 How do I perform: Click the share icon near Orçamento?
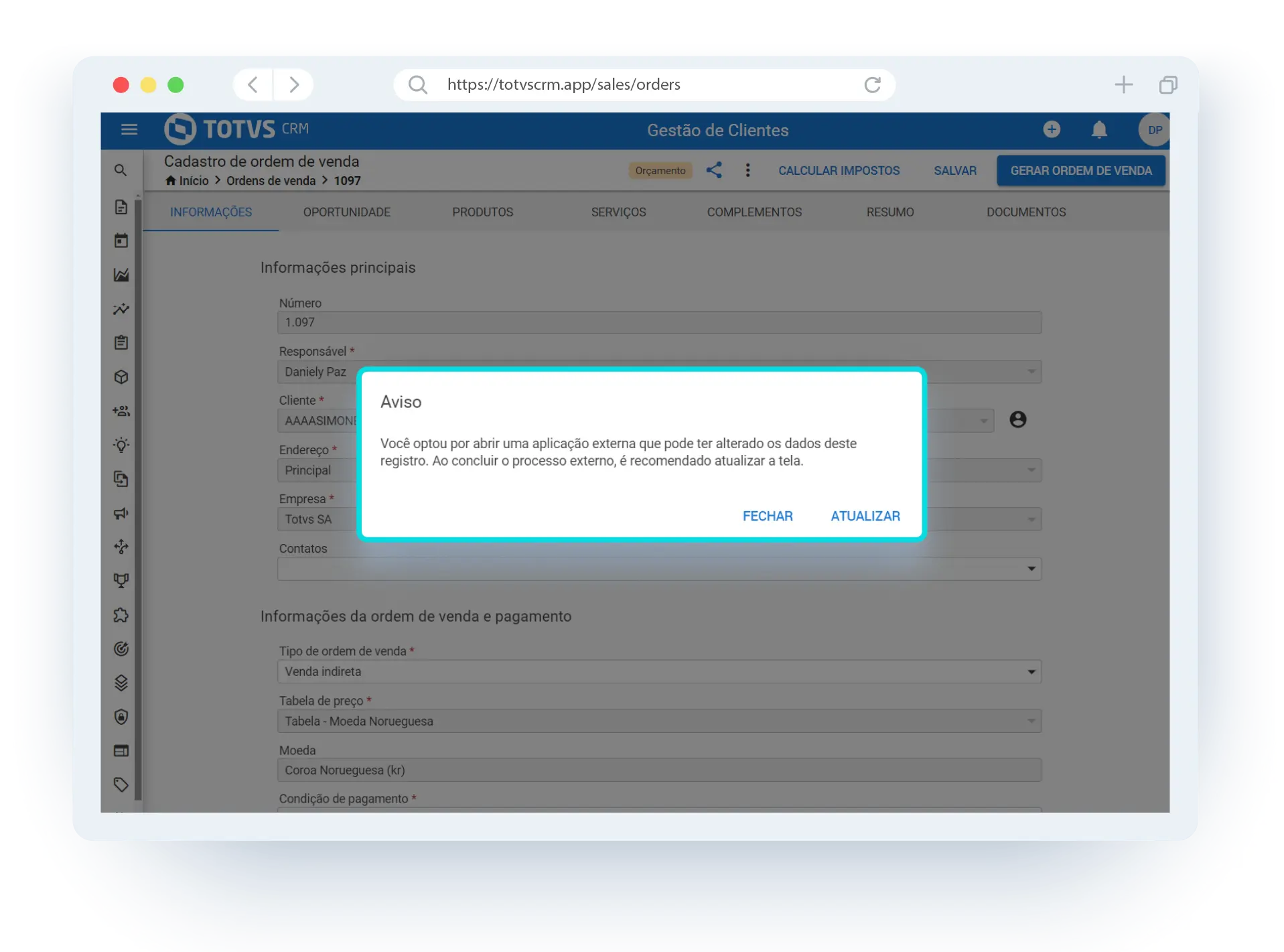(713, 170)
